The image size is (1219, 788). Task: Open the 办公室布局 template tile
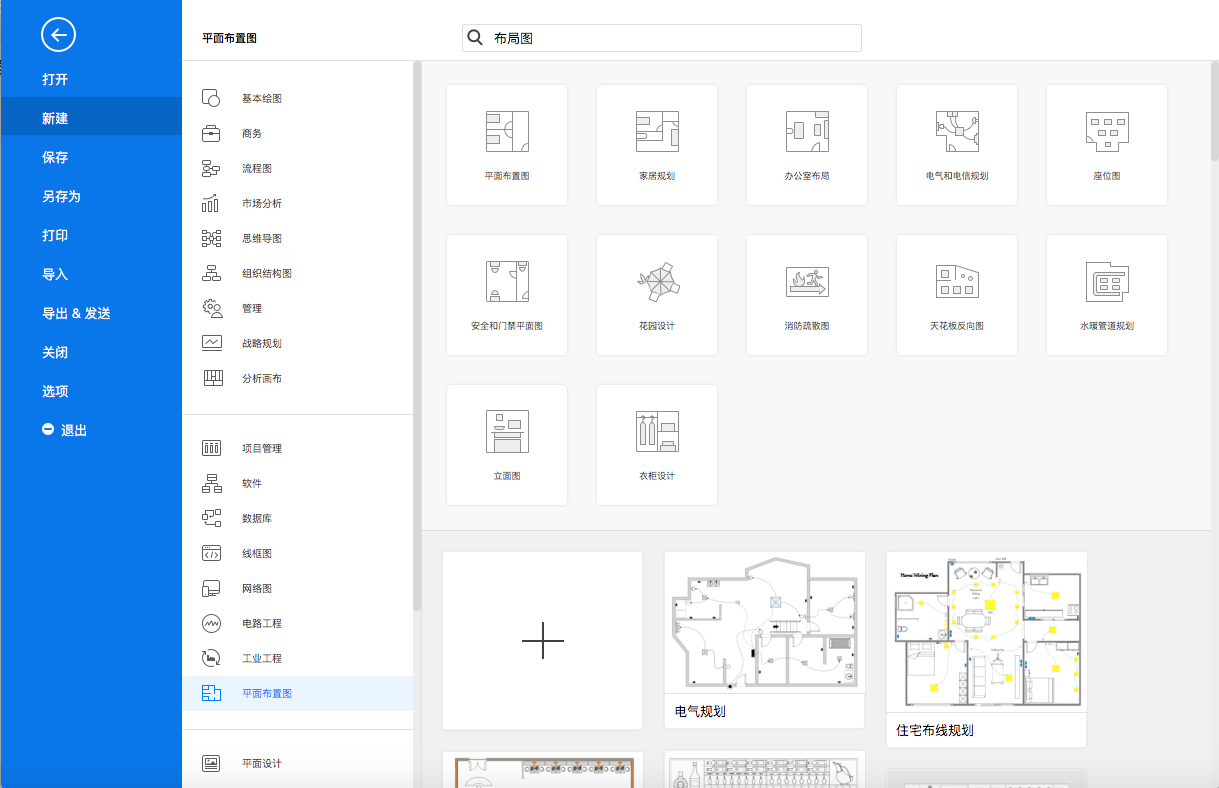(x=807, y=145)
